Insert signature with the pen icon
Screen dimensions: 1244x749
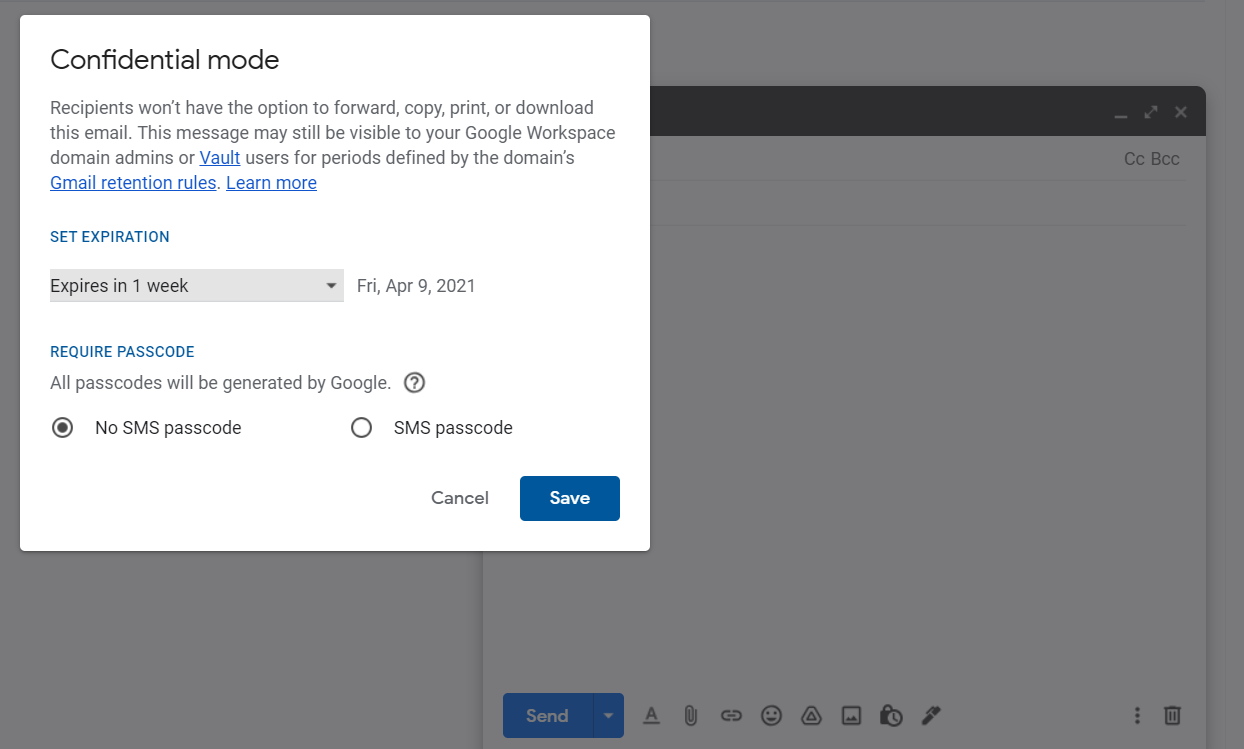[x=931, y=715]
